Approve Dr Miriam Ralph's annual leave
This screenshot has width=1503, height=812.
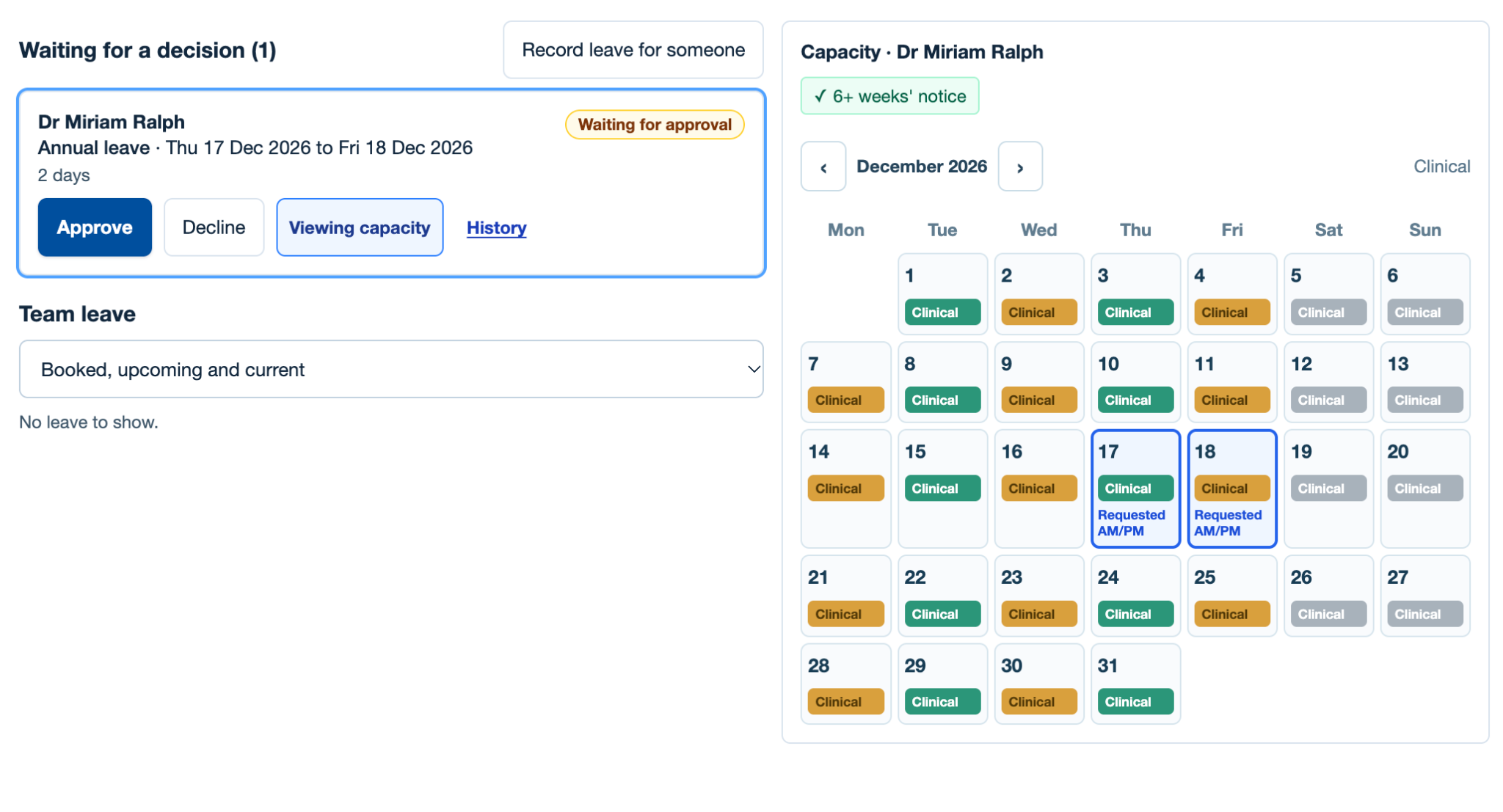(95, 227)
